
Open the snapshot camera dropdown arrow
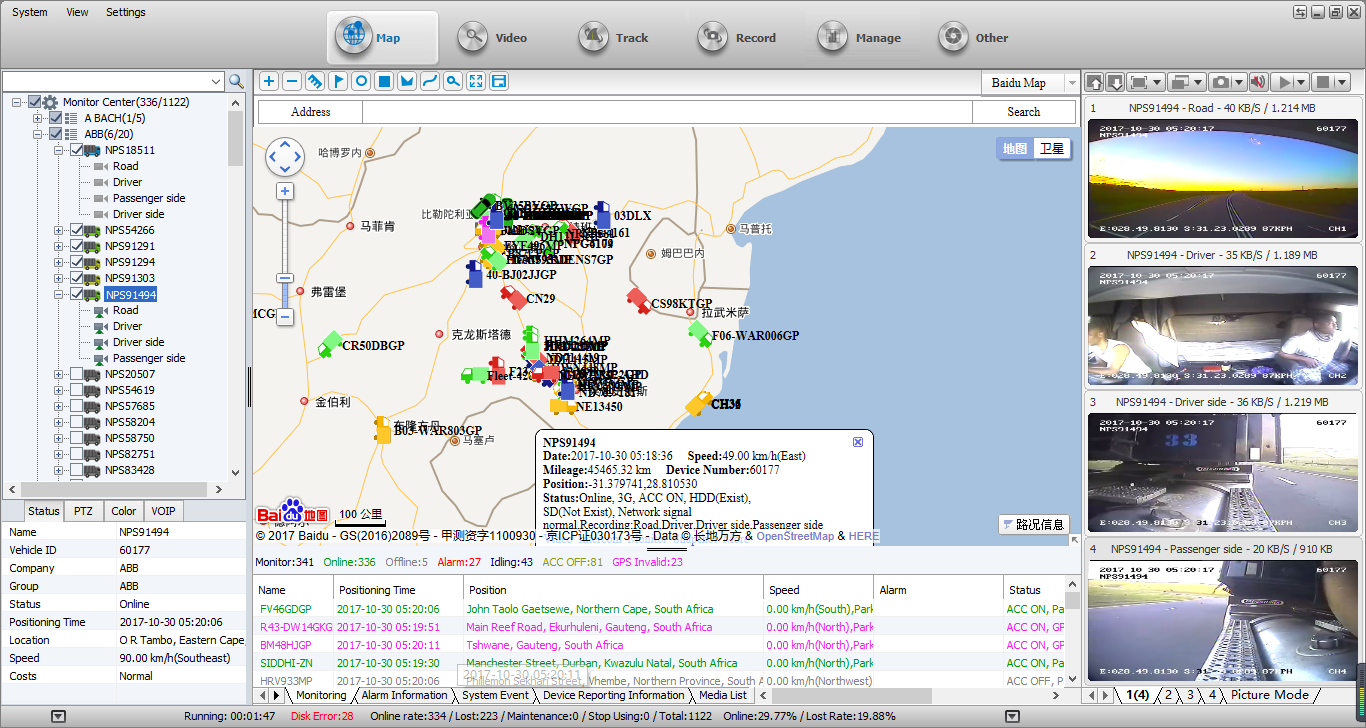[1239, 82]
